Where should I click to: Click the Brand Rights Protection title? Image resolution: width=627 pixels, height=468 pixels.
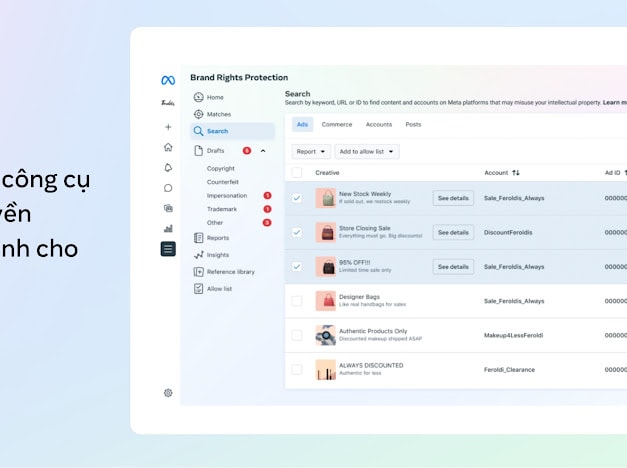pos(239,77)
